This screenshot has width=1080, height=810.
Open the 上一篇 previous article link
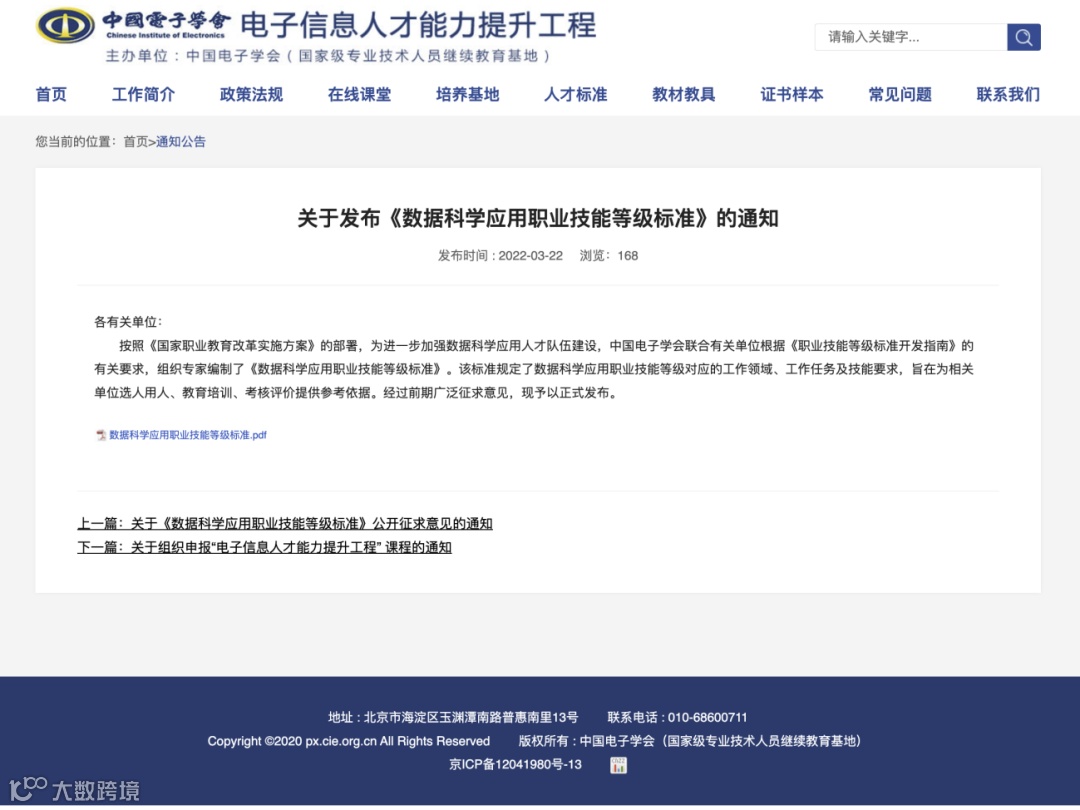point(284,523)
